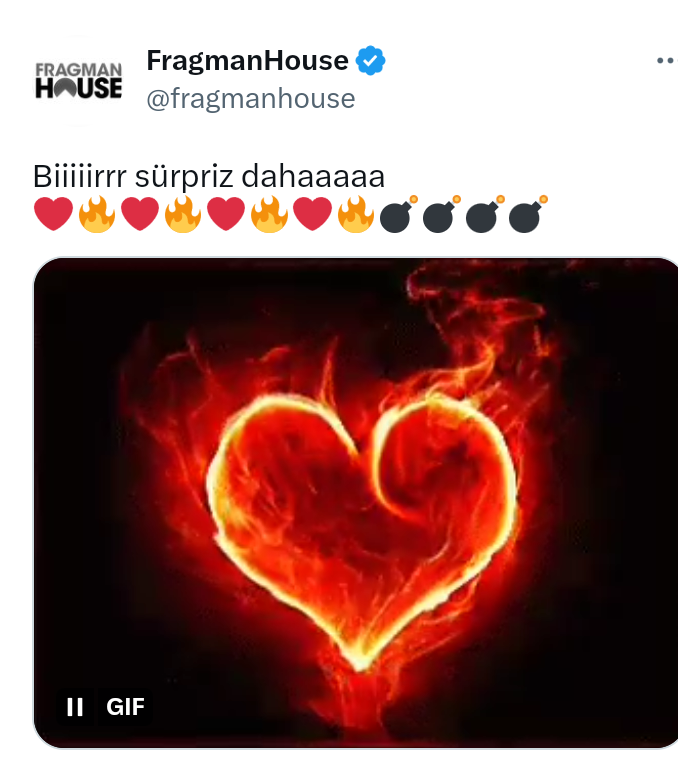Click the second bomb emoji
678x782 pixels.
(x=442, y=214)
